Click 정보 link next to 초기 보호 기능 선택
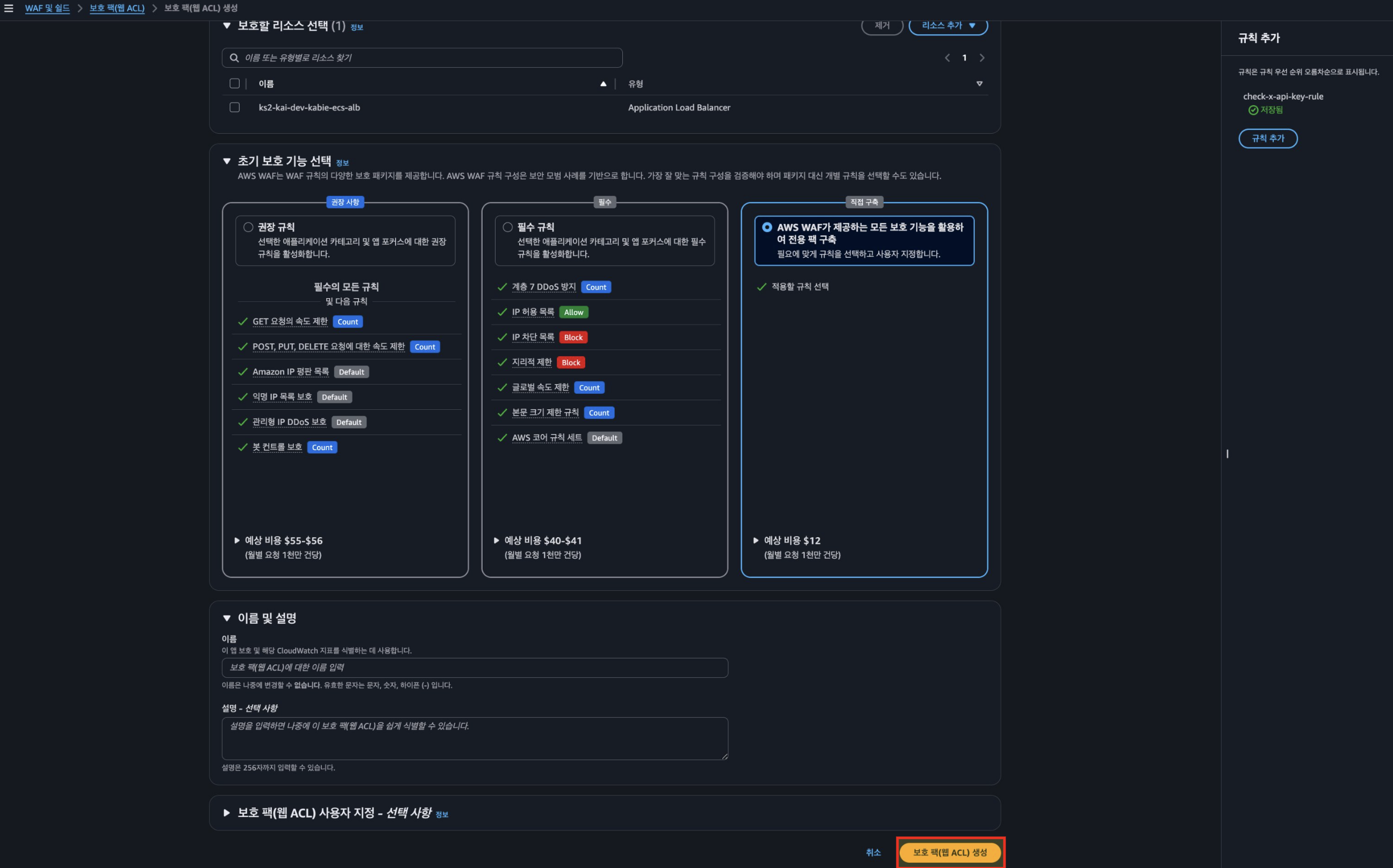The image size is (1393, 868). tap(342, 163)
